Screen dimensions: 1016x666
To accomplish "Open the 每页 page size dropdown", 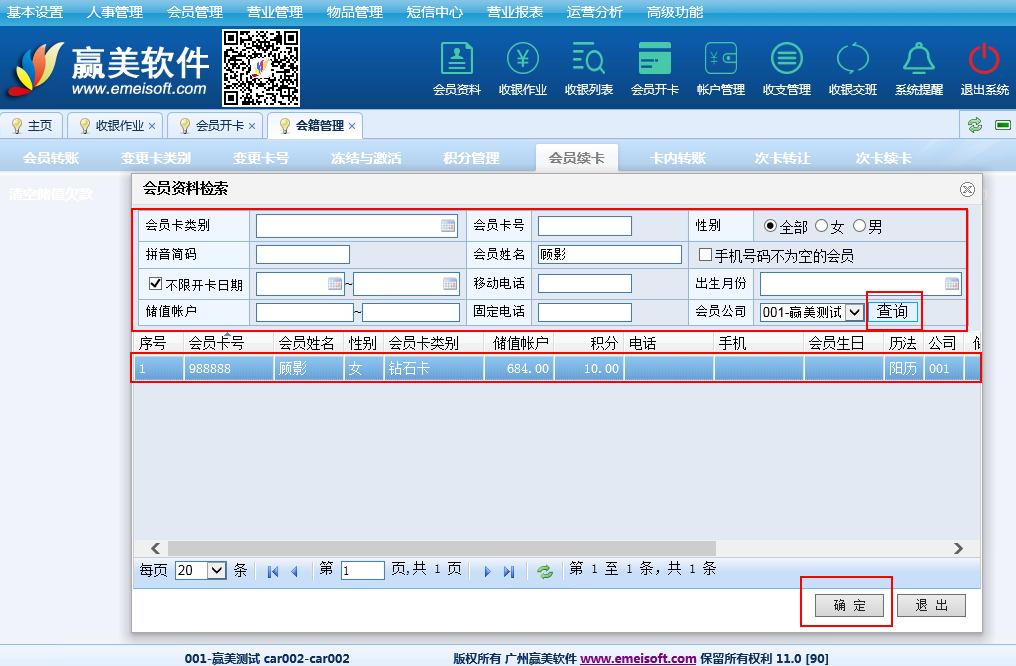I will point(216,570).
